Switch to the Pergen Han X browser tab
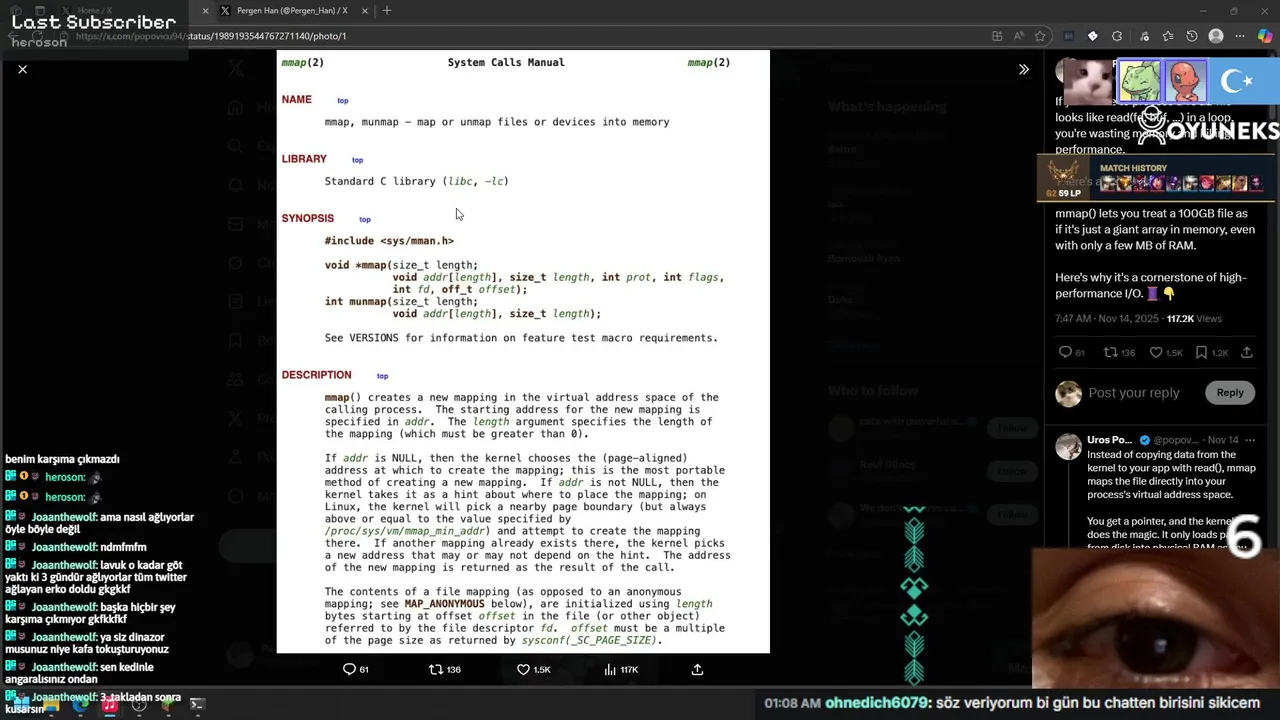The height and width of the screenshot is (720, 1280). pyautogui.click(x=292, y=11)
